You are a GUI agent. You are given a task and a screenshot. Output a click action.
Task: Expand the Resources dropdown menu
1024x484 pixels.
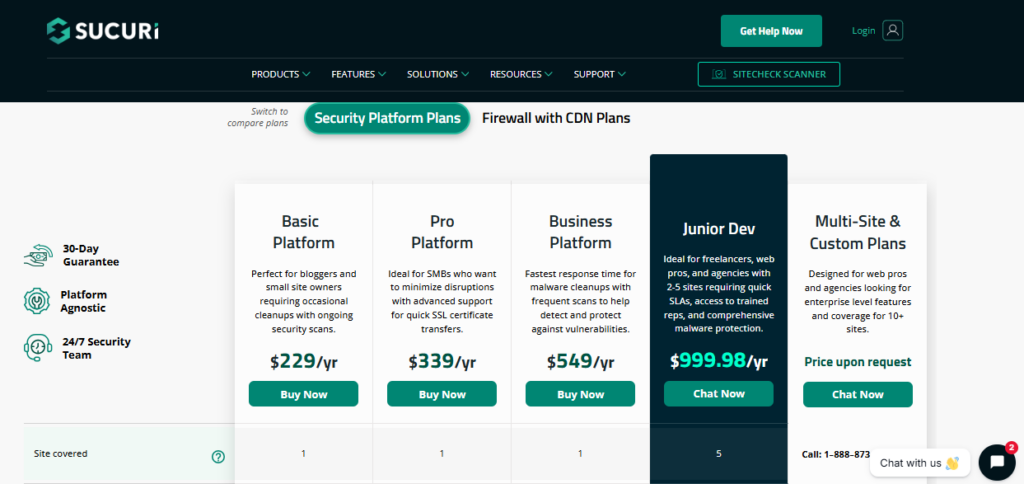[521, 74]
